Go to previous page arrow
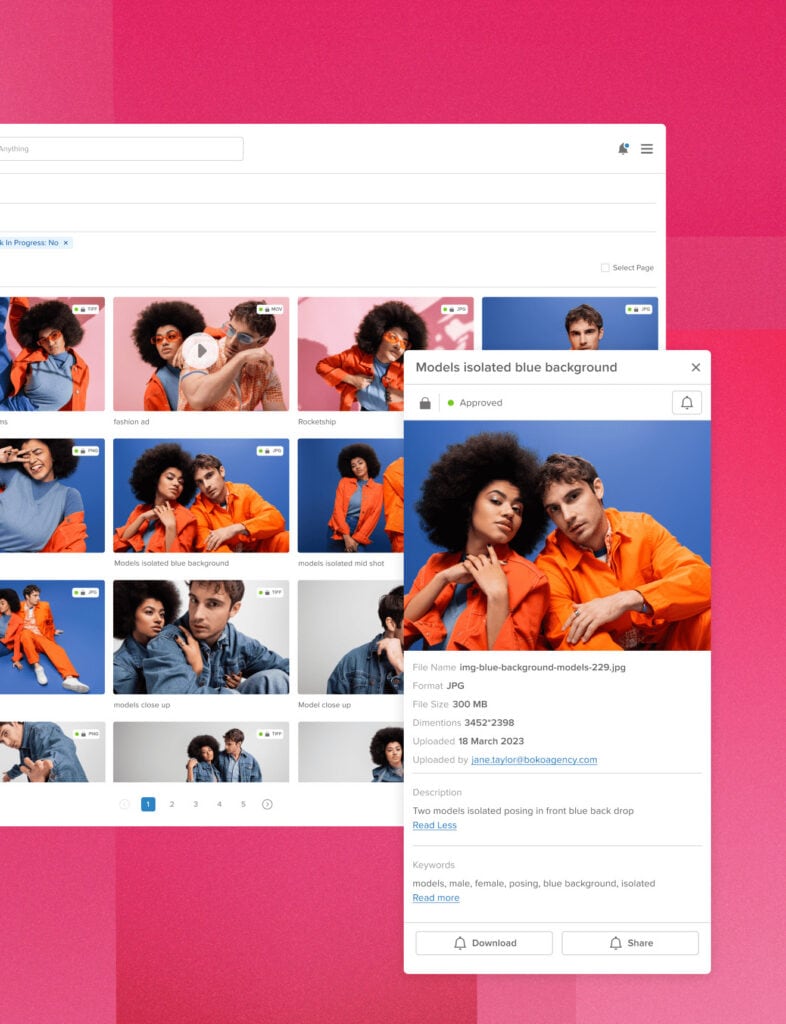 pos(124,804)
